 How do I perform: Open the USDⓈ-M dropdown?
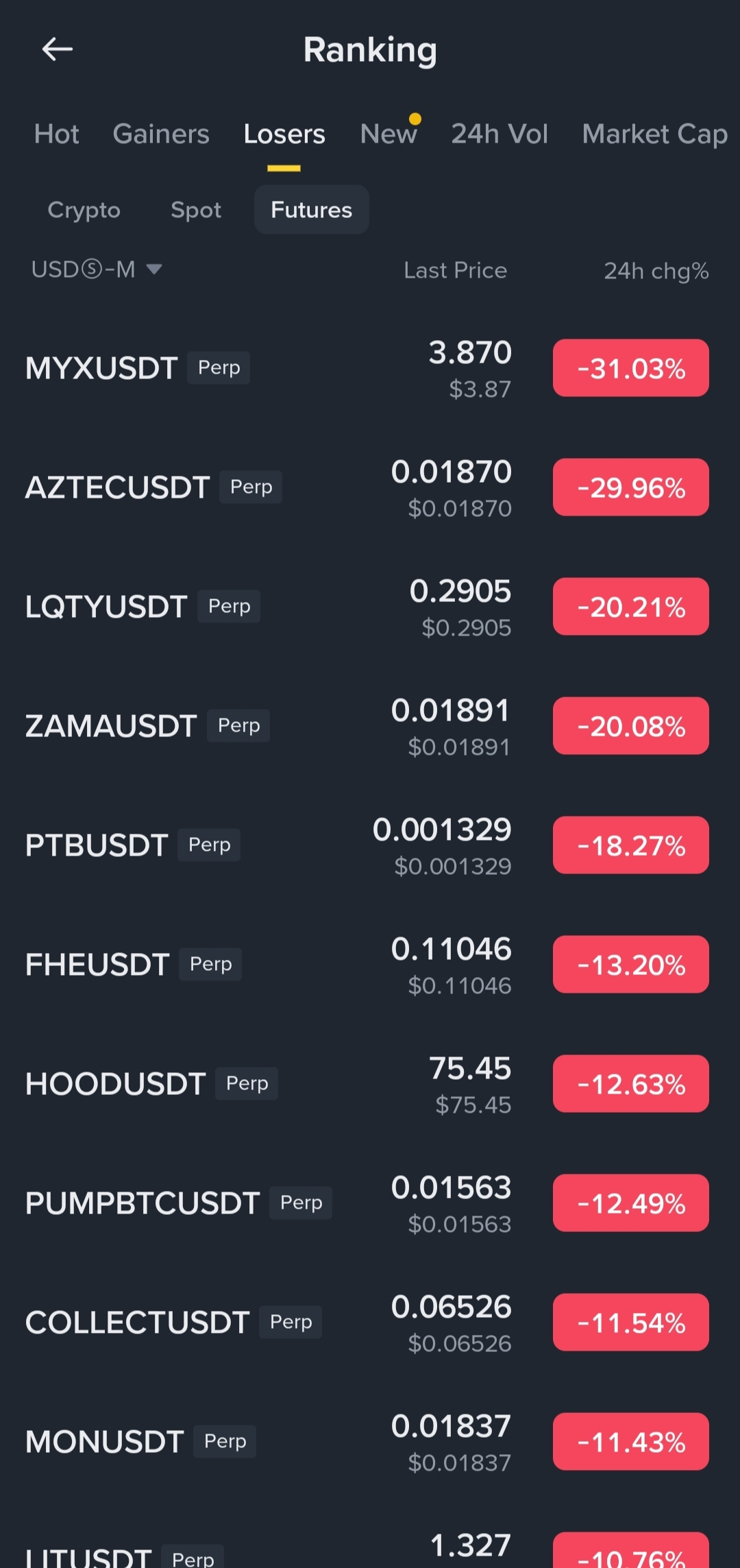(96, 269)
